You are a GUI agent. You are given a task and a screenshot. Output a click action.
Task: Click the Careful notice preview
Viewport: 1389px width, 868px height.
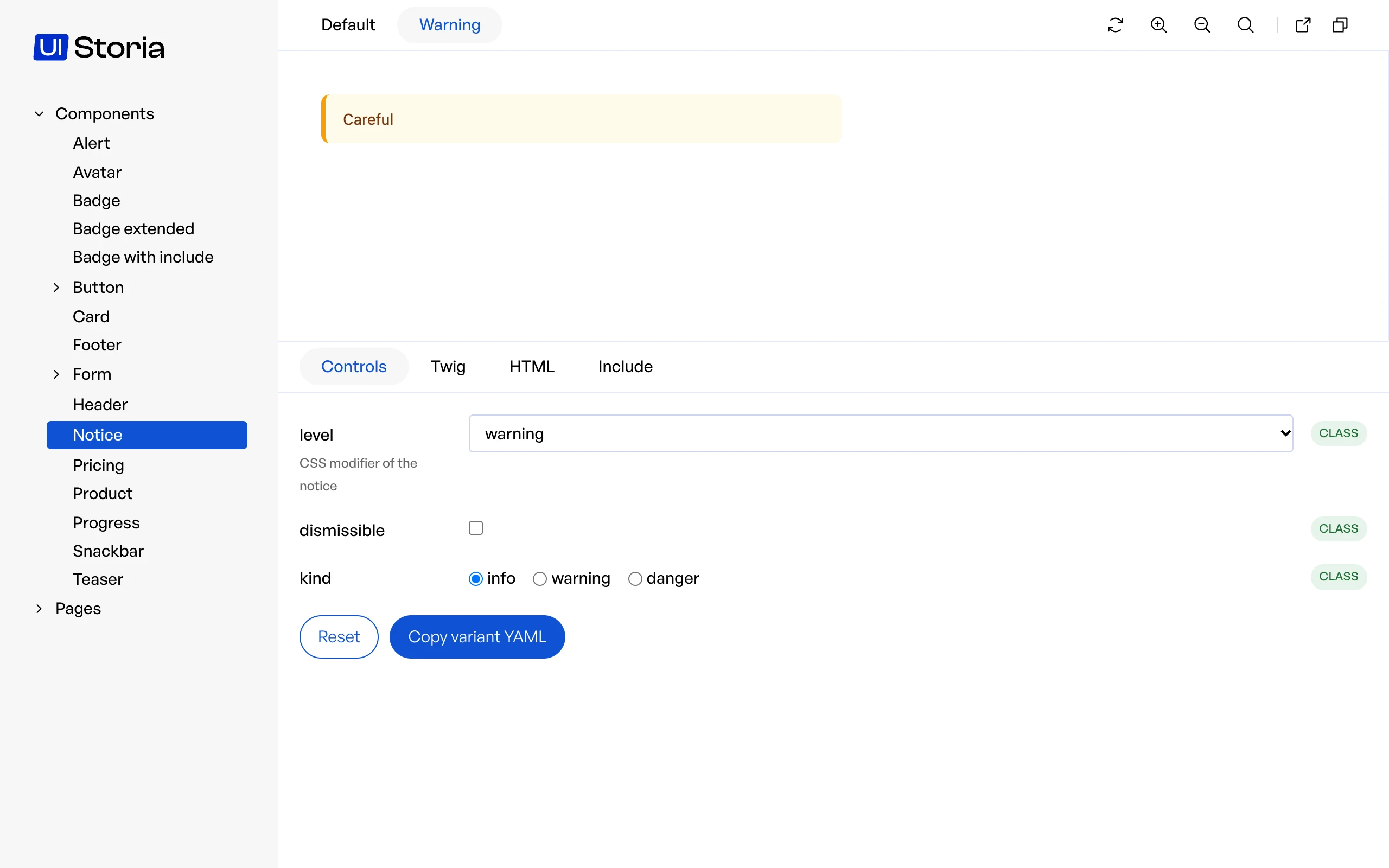point(581,119)
